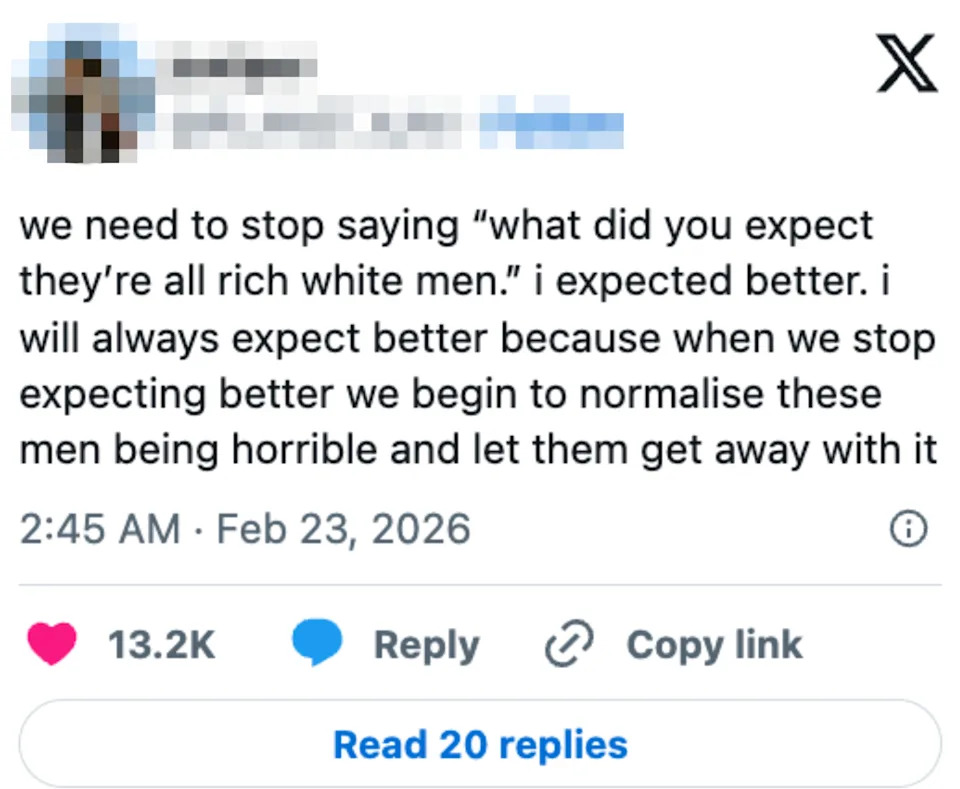Click the 13.2K like count
Image resolution: width=960 pixels, height=789 pixels.
click(163, 644)
